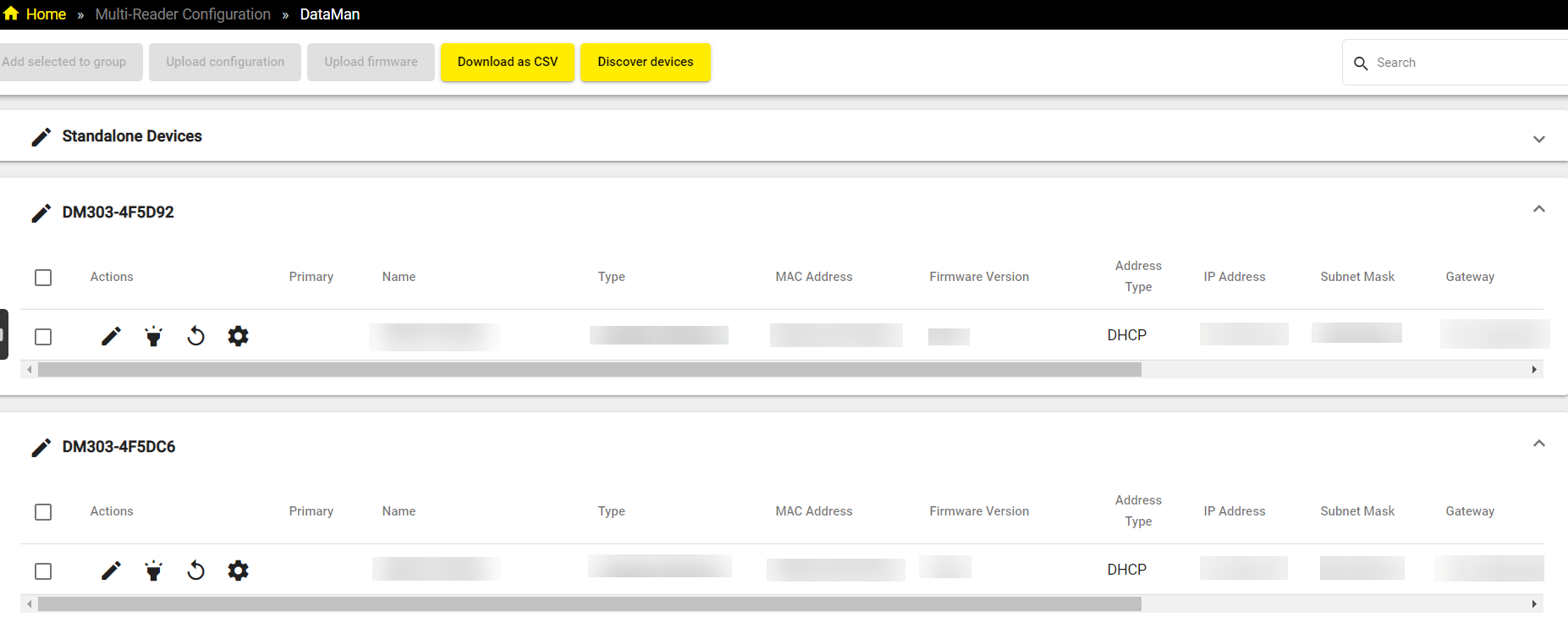1568x623 pixels.
Task: Check the device row checkbox under DM303-4F5D92
Action: tap(43, 337)
